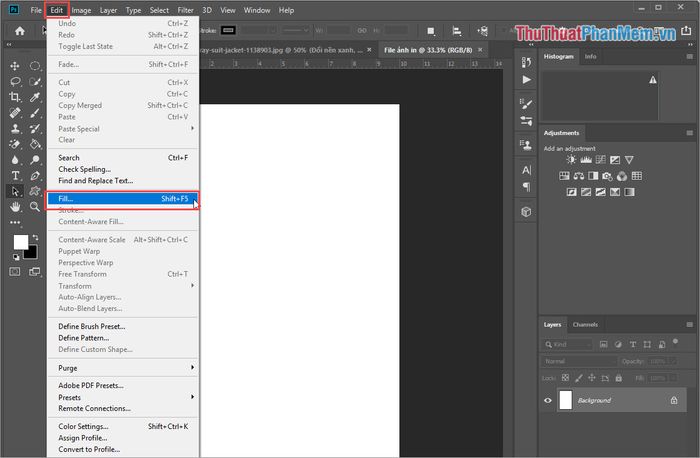Open the Image menu

[x=81, y=10]
